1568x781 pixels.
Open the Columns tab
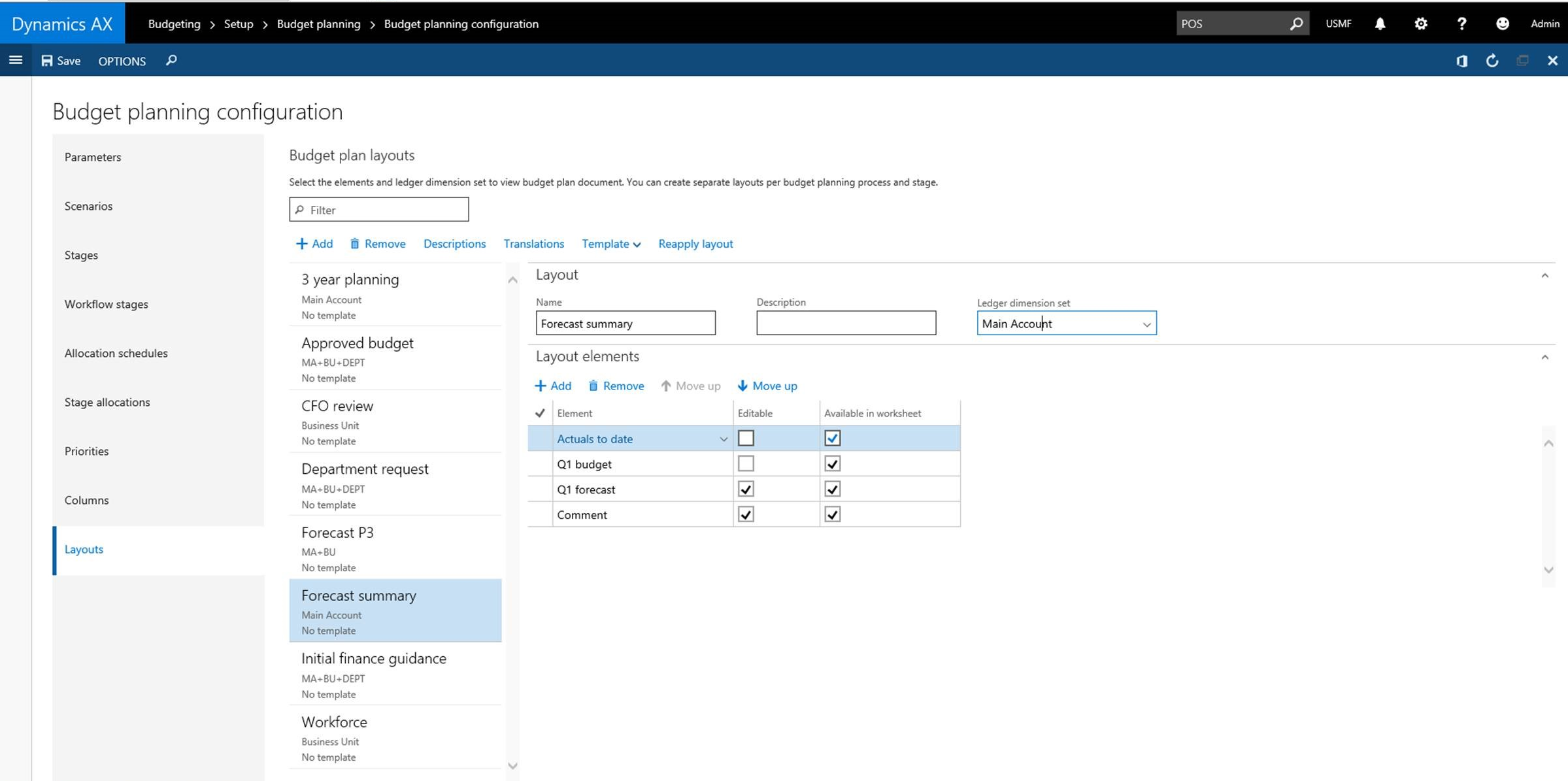pyautogui.click(x=158, y=500)
